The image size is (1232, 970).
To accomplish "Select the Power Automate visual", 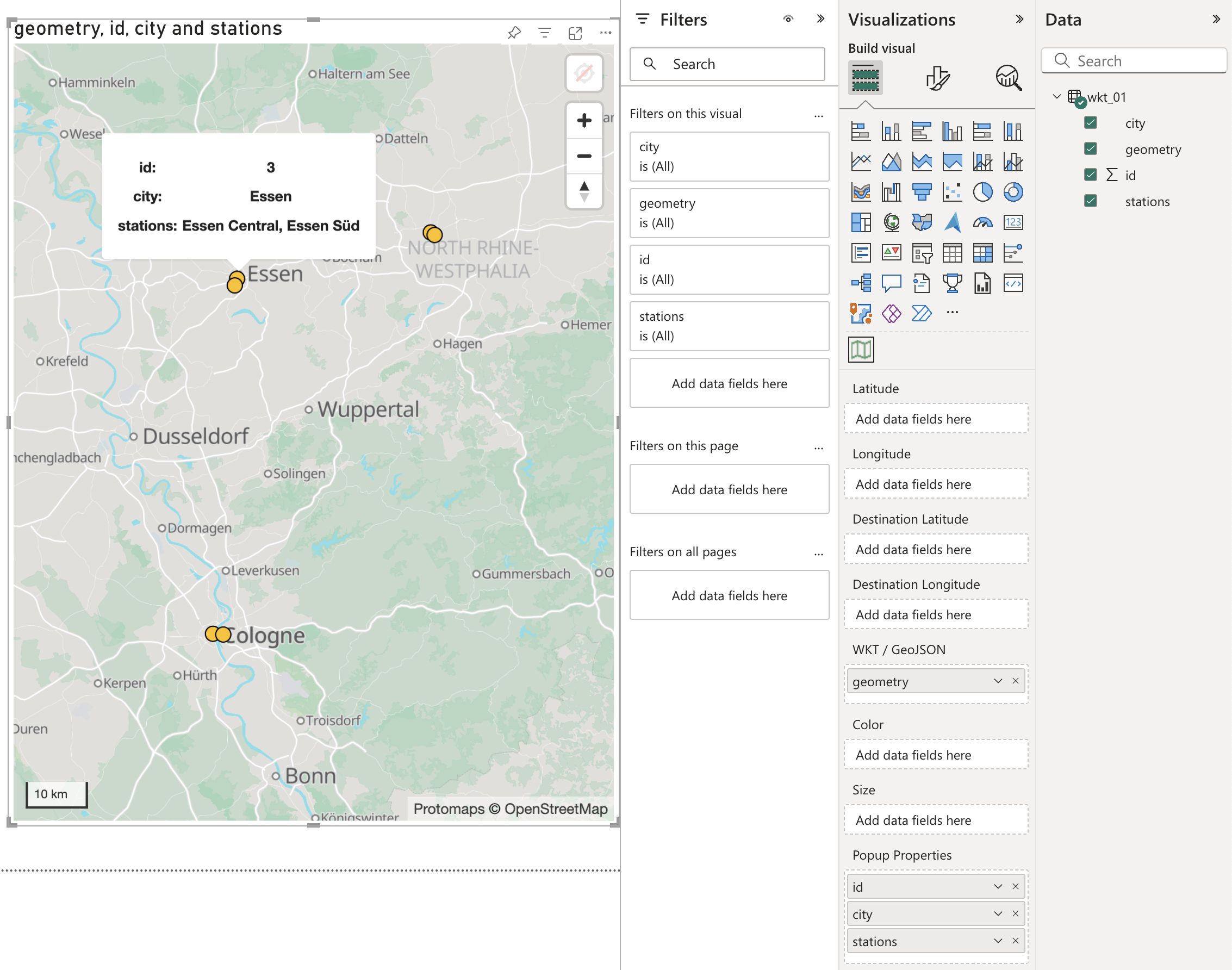I will click(x=922, y=313).
